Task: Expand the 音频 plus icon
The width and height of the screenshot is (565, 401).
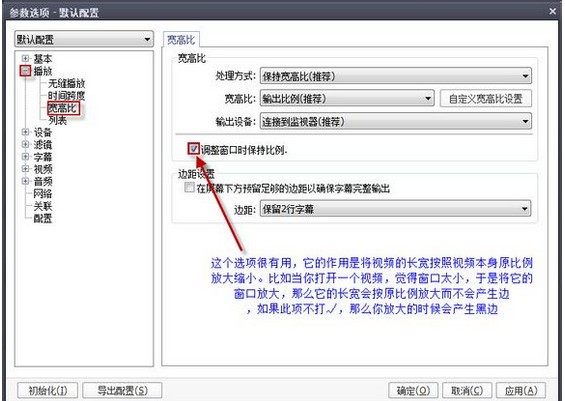Action: (25, 181)
